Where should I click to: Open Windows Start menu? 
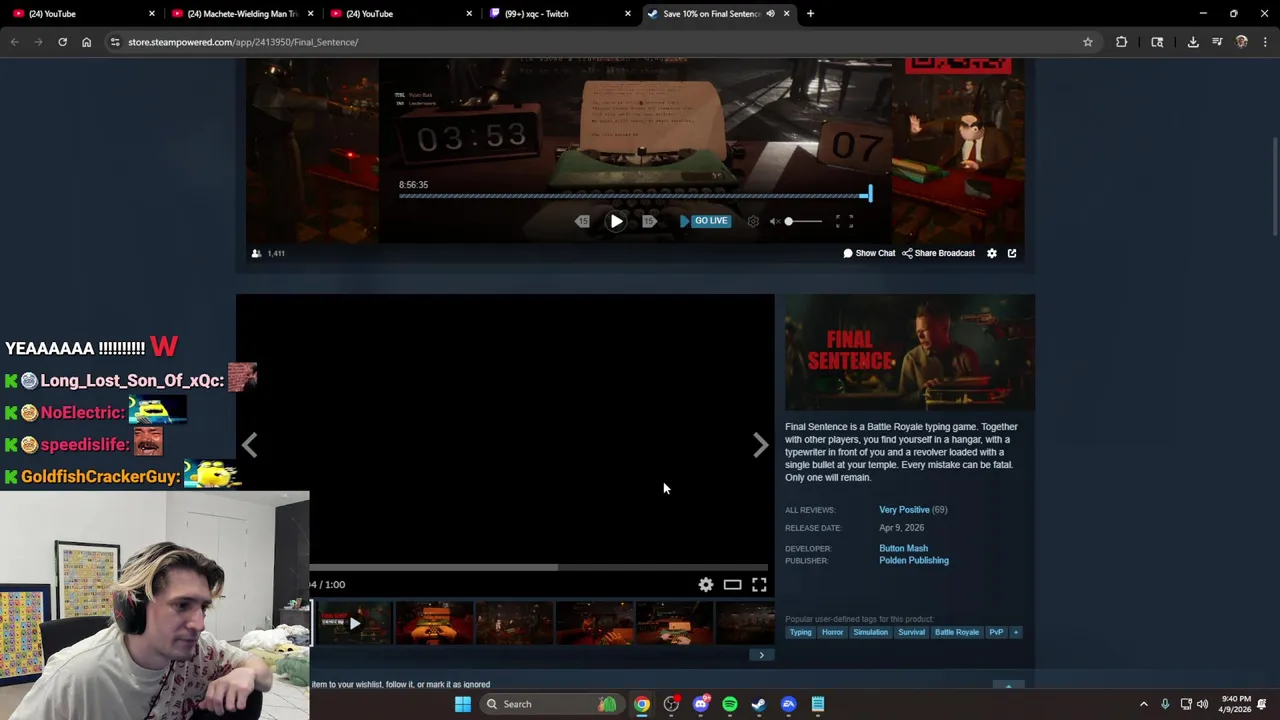[463, 704]
